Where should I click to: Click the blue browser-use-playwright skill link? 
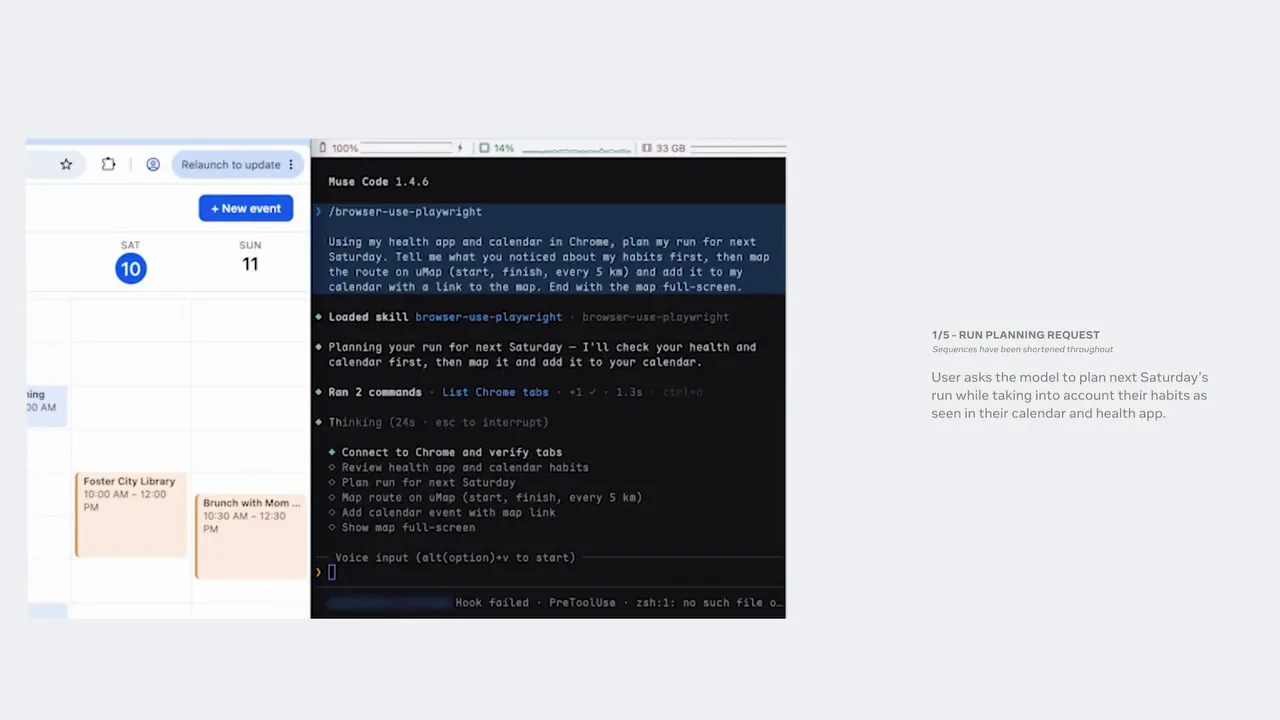489,317
